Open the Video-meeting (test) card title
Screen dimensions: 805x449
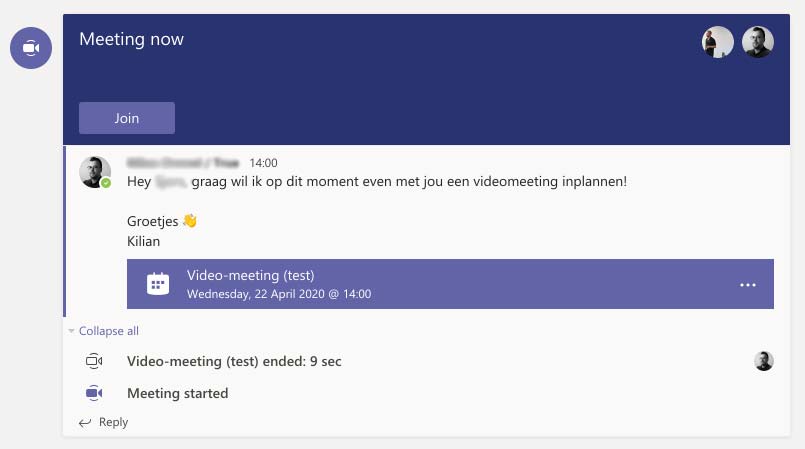(251, 275)
